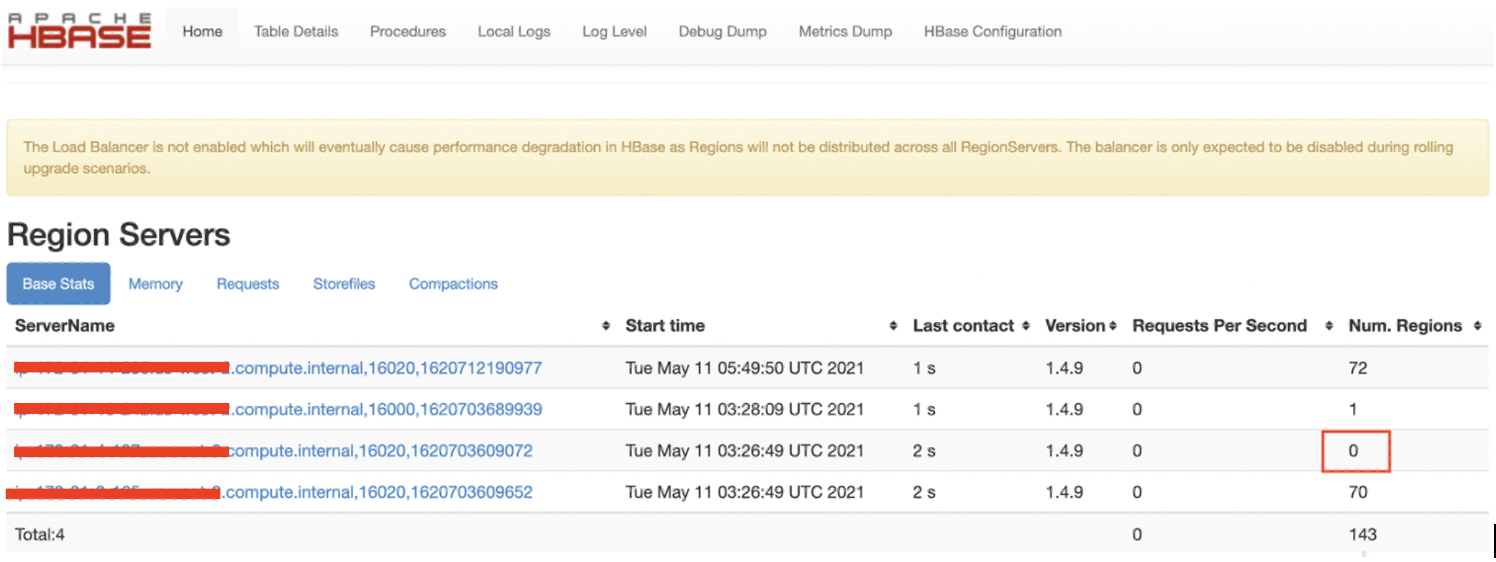Sort by Requests Per Second arrows
Screen dimensions: 1496x562
(x=1329, y=326)
